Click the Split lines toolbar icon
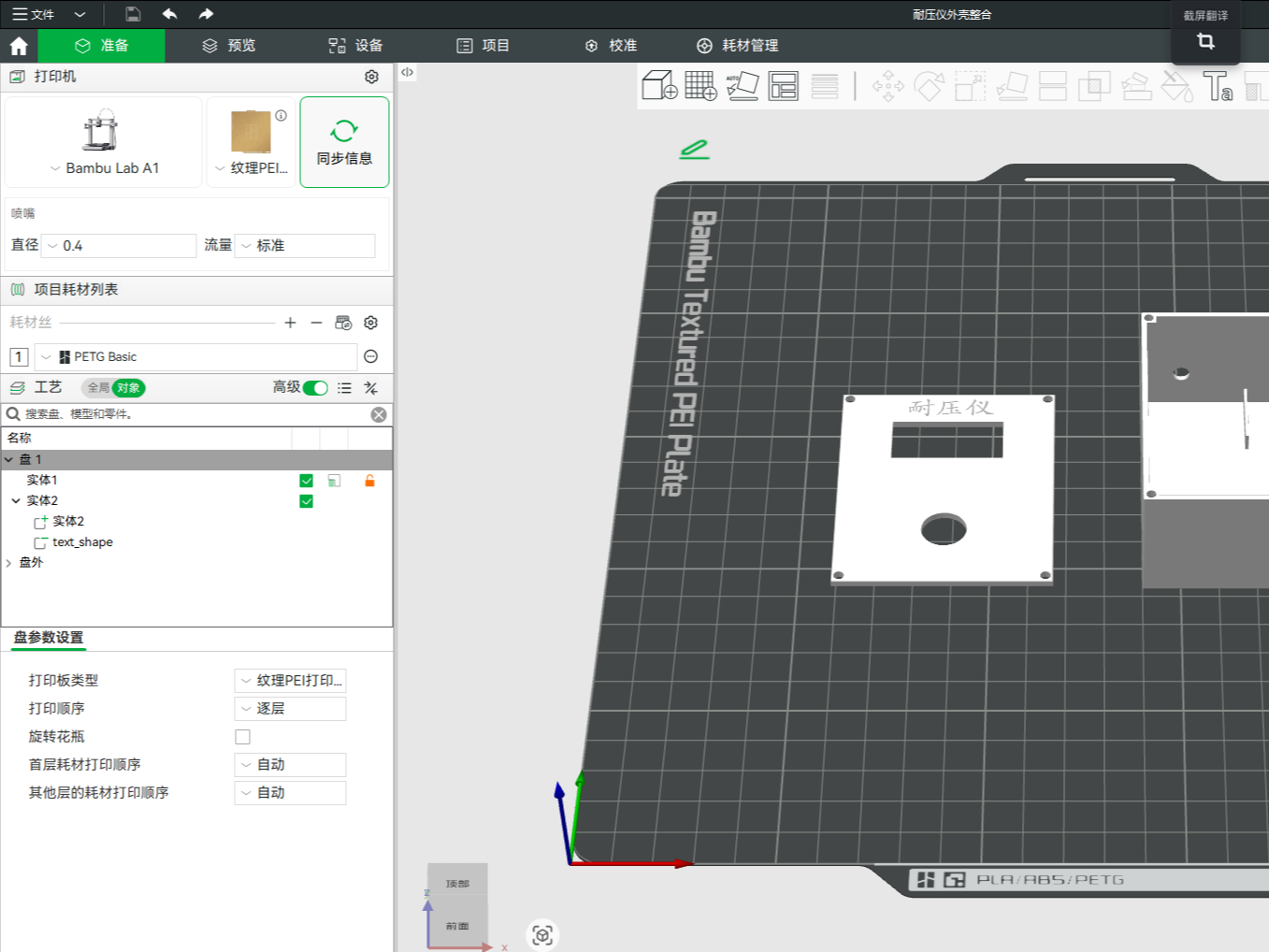This screenshot has height=952, width=1269. pyautogui.click(x=825, y=85)
